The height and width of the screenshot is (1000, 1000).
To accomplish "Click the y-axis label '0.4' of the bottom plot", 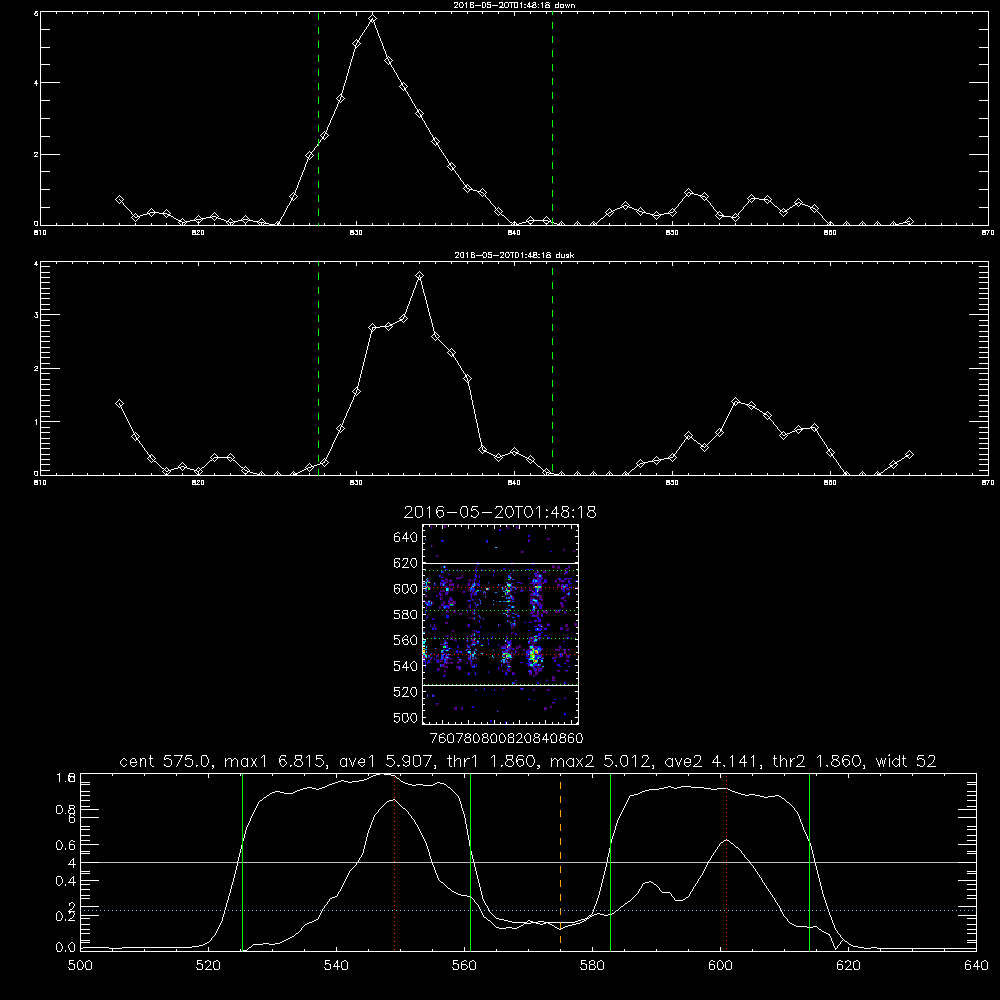I will [66, 881].
